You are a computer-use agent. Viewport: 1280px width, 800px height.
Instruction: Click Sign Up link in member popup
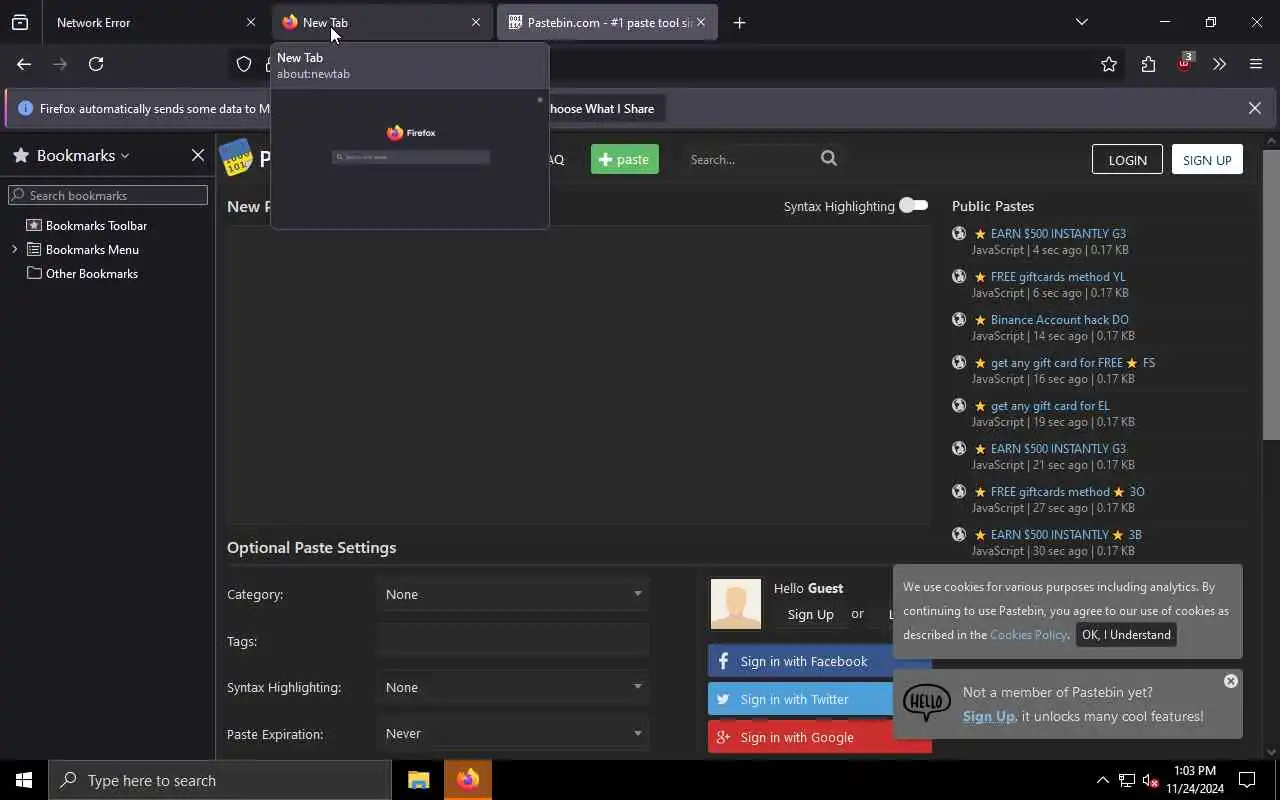point(989,716)
